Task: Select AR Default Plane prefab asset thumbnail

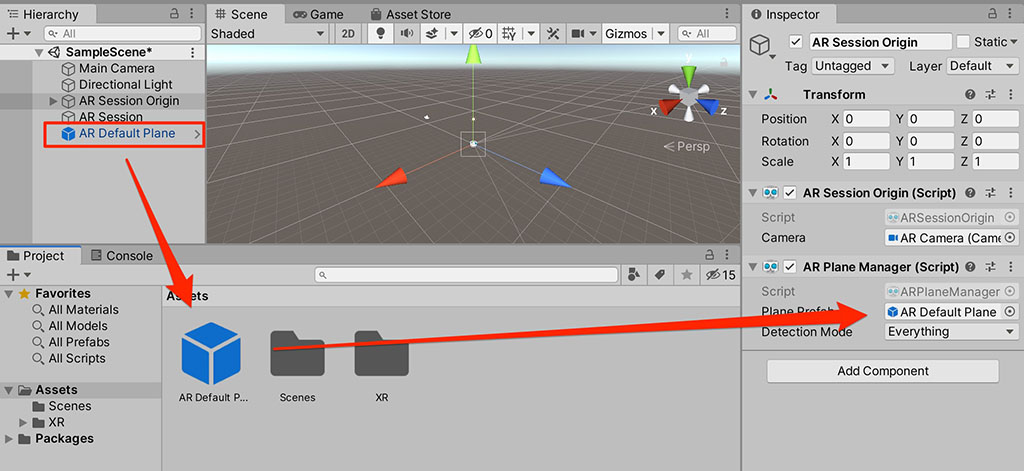Action: point(211,353)
